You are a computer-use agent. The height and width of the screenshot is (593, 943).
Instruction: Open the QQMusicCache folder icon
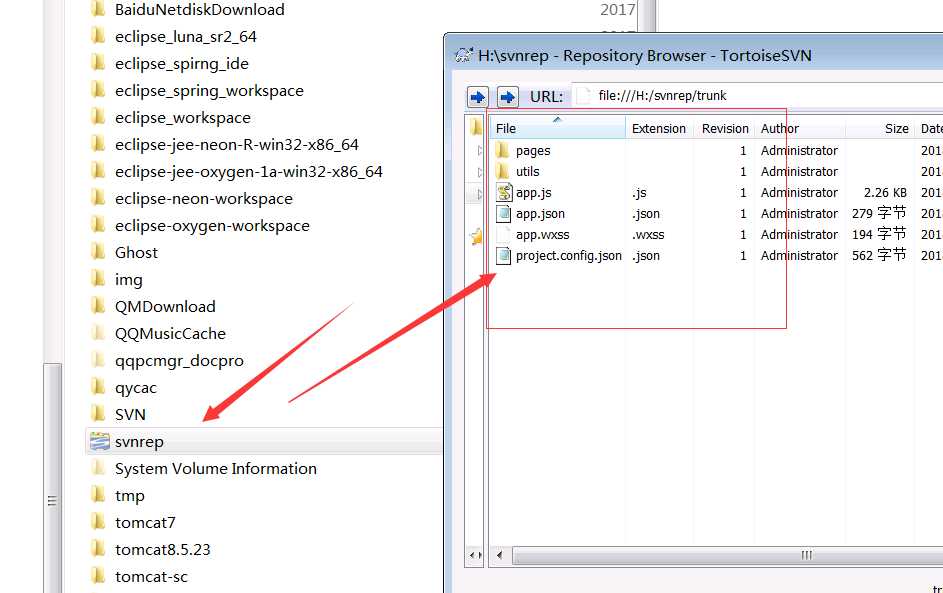click(x=99, y=333)
